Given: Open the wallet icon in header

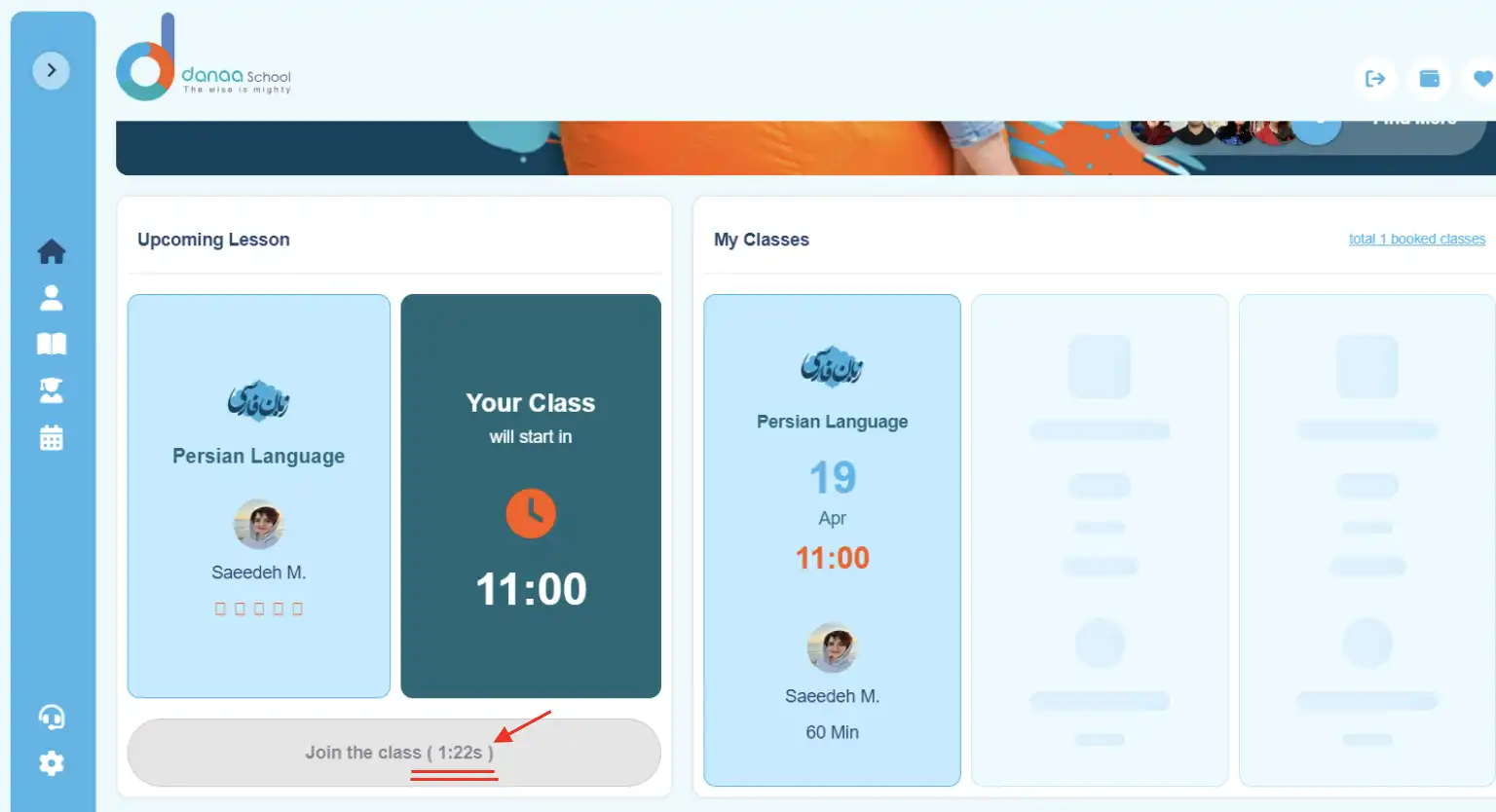Looking at the screenshot, I should [1430, 79].
